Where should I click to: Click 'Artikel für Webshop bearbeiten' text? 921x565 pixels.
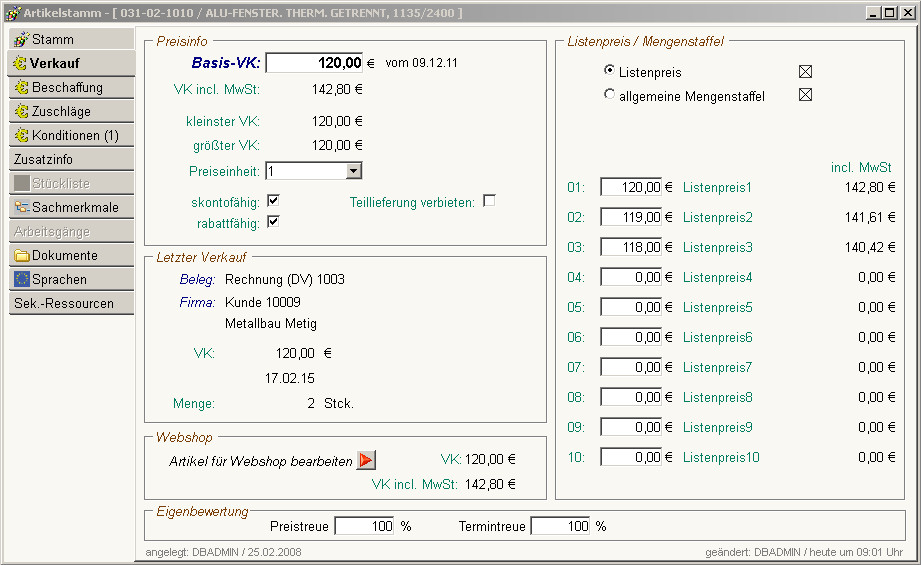point(261,461)
